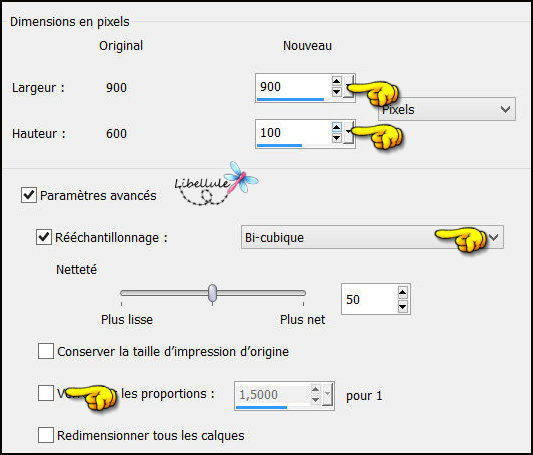Click the Libellule dragonfly watermark logo
Image resolution: width=533 pixels, height=455 pixels.
coord(217,184)
